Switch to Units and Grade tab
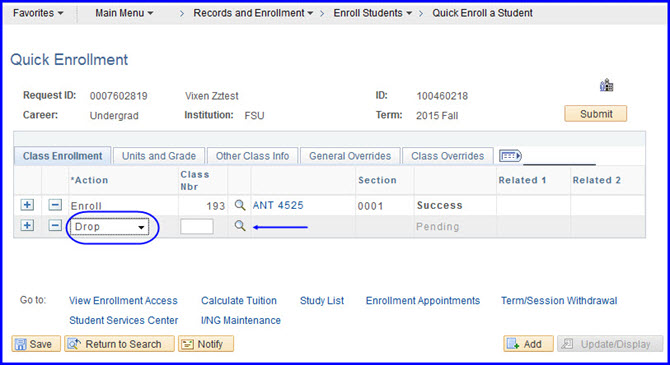 (x=159, y=156)
